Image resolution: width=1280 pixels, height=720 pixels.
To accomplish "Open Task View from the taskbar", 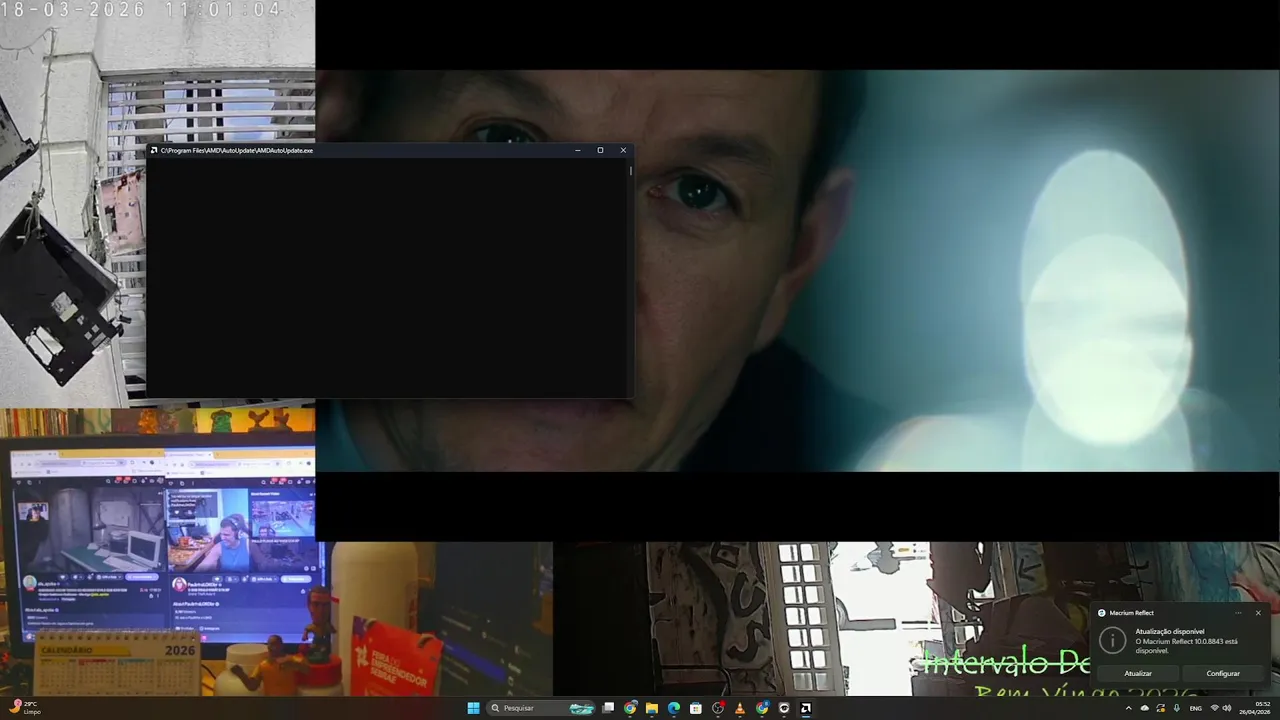I will pyautogui.click(x=608, y=708).
